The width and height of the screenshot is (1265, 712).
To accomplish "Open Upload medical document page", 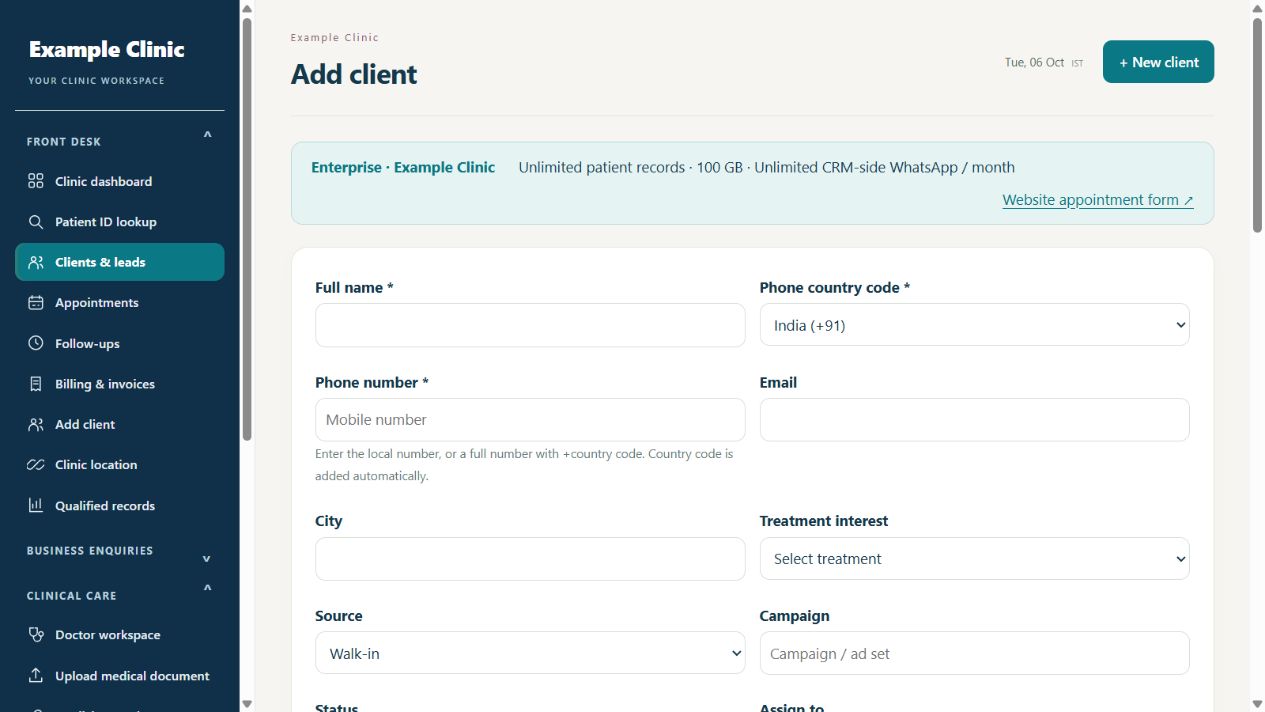I will click(120, 676).
